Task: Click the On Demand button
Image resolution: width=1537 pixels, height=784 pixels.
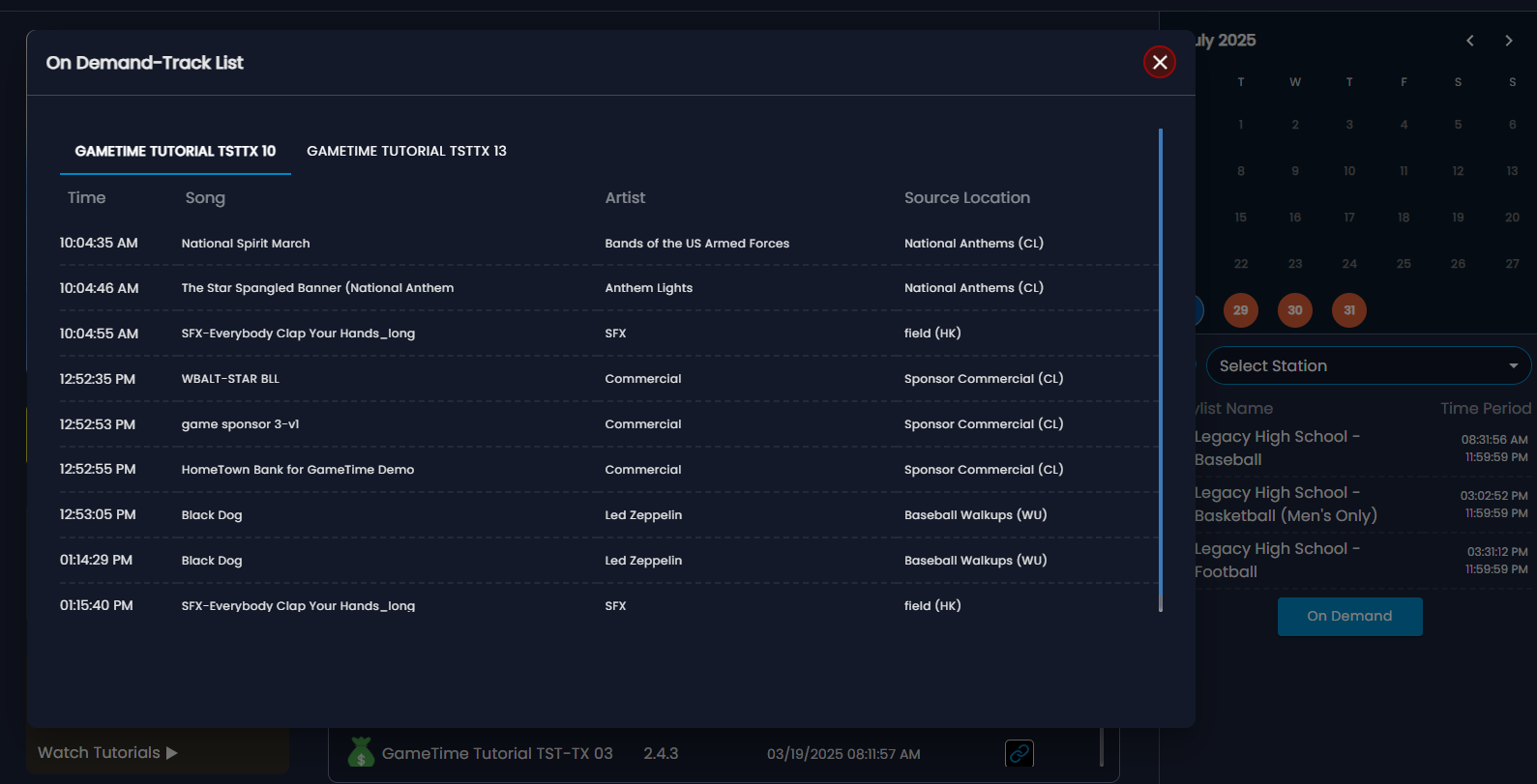Action: click(1349, 616)
